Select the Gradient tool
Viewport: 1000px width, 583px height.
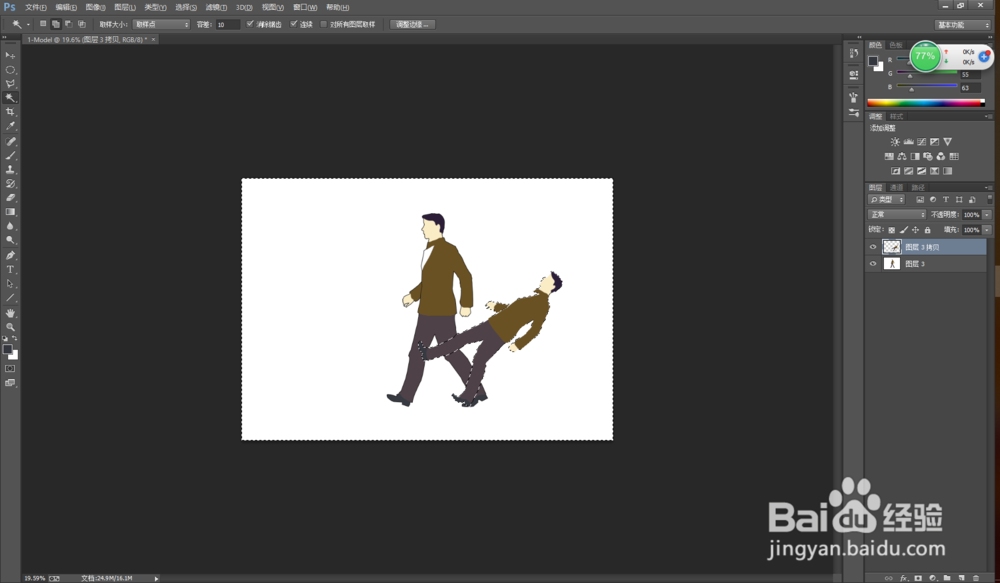tap(10, 212)
